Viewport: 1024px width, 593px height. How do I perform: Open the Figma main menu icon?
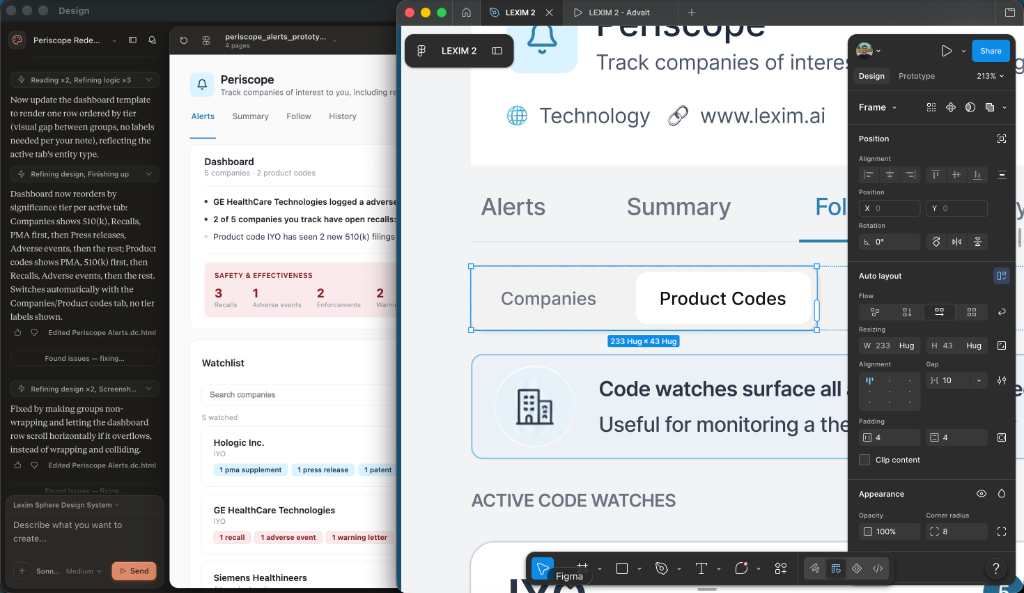421,51
